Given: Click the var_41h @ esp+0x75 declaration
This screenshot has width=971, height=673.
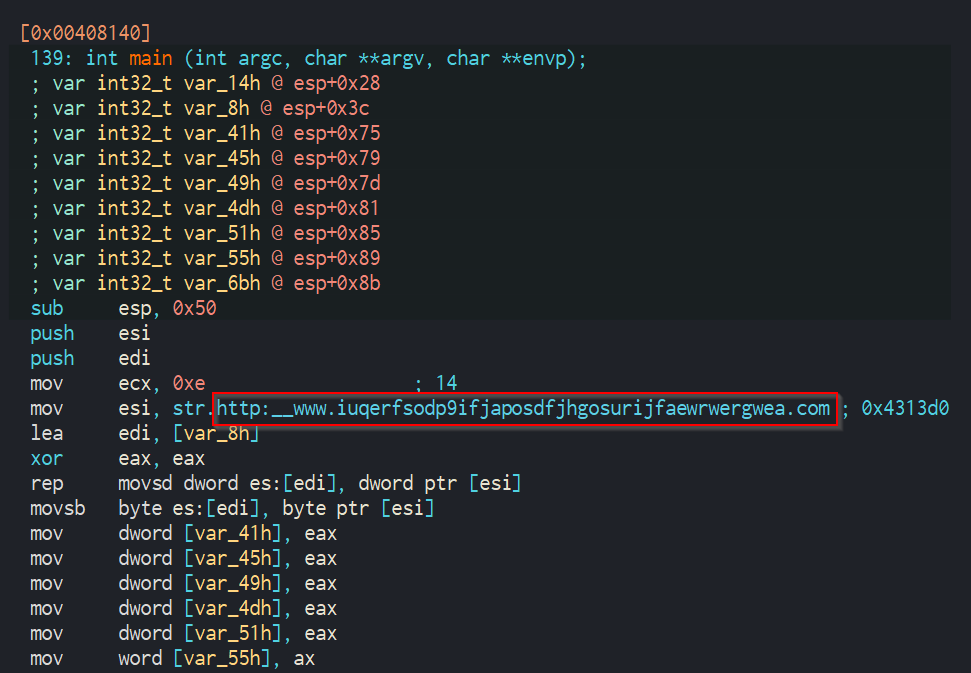Looking at the screenshot, I should click(206, 133).
